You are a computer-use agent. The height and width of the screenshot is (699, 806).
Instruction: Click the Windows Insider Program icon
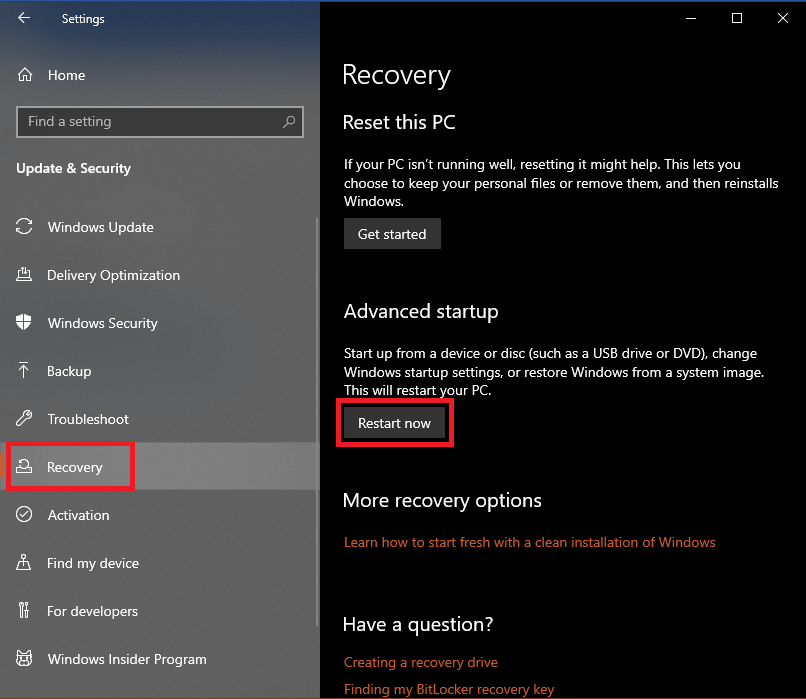[x=24, y=659]
